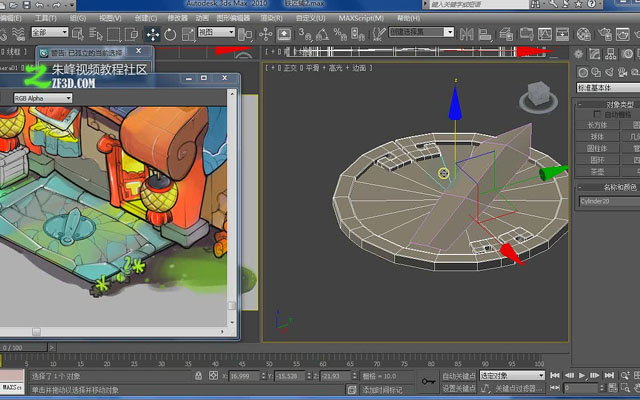Image resolution: width=640 pixels, height=400 pixels.
Task: Click the ViewCube in viewport
Action: 538,97
